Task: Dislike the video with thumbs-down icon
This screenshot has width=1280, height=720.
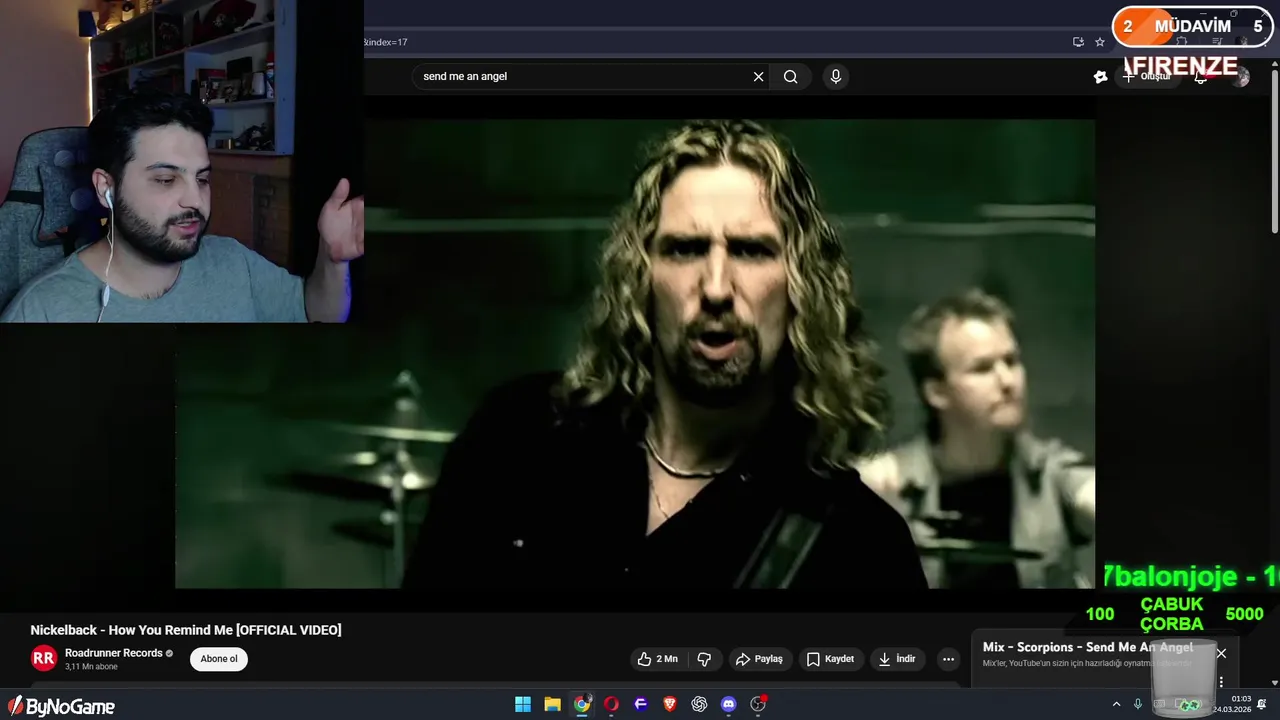Action: tap(704, 659)
